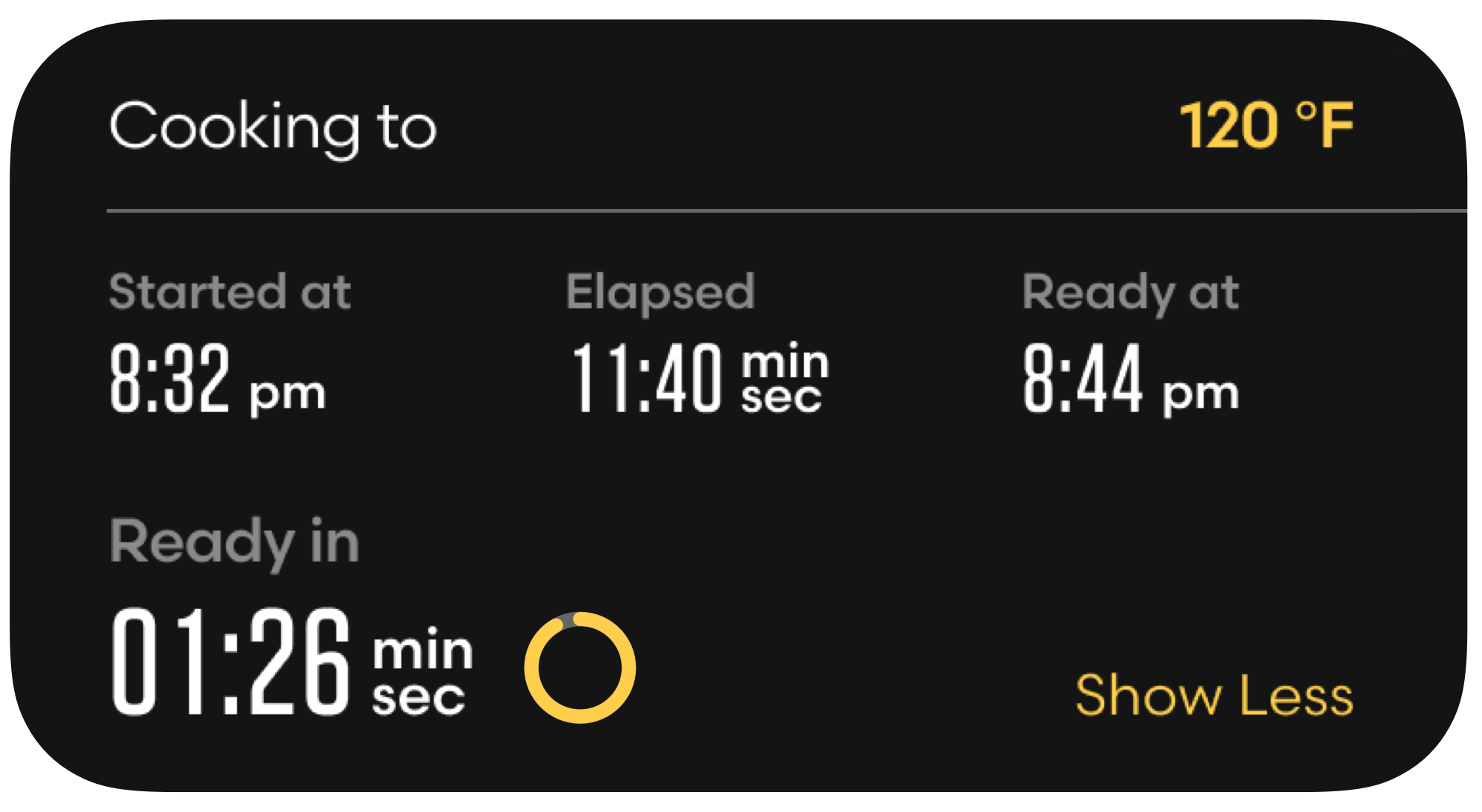Click the 11:40 elapsed time value
This screenshot has height=812, width=1482.
point(646,378)
